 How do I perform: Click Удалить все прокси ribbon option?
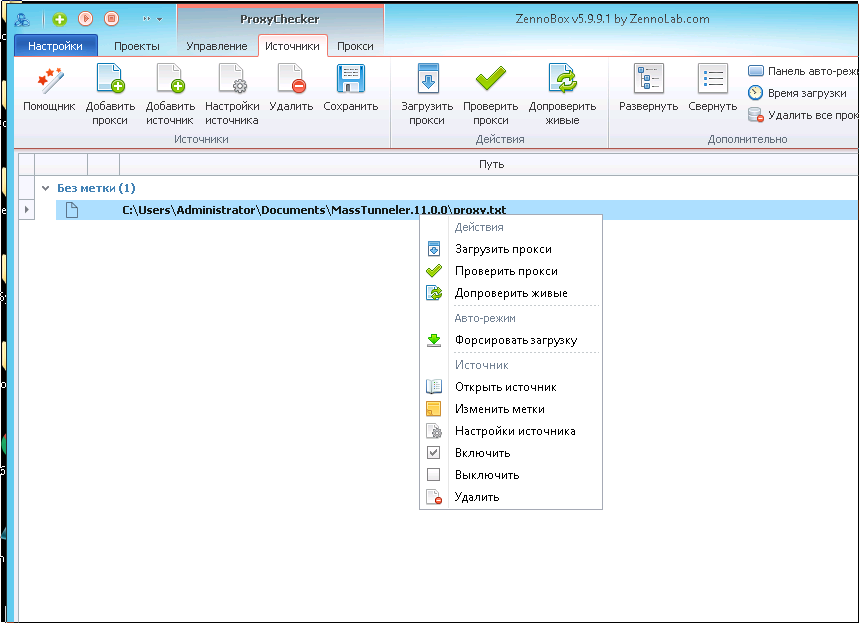(x=803, y=115)
